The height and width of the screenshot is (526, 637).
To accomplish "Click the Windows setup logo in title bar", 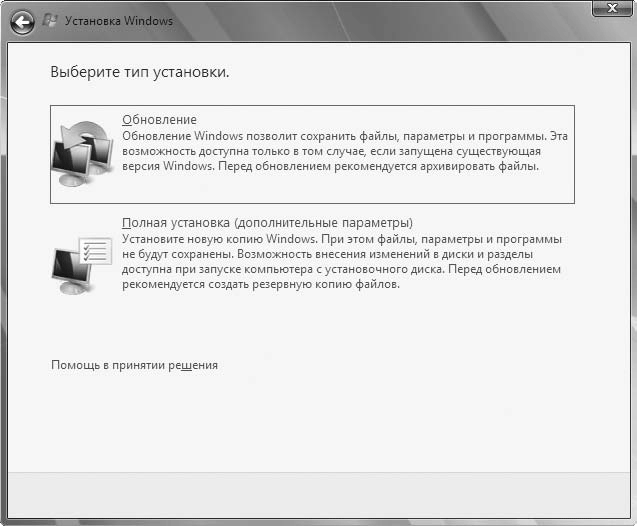I will [50, 21].
